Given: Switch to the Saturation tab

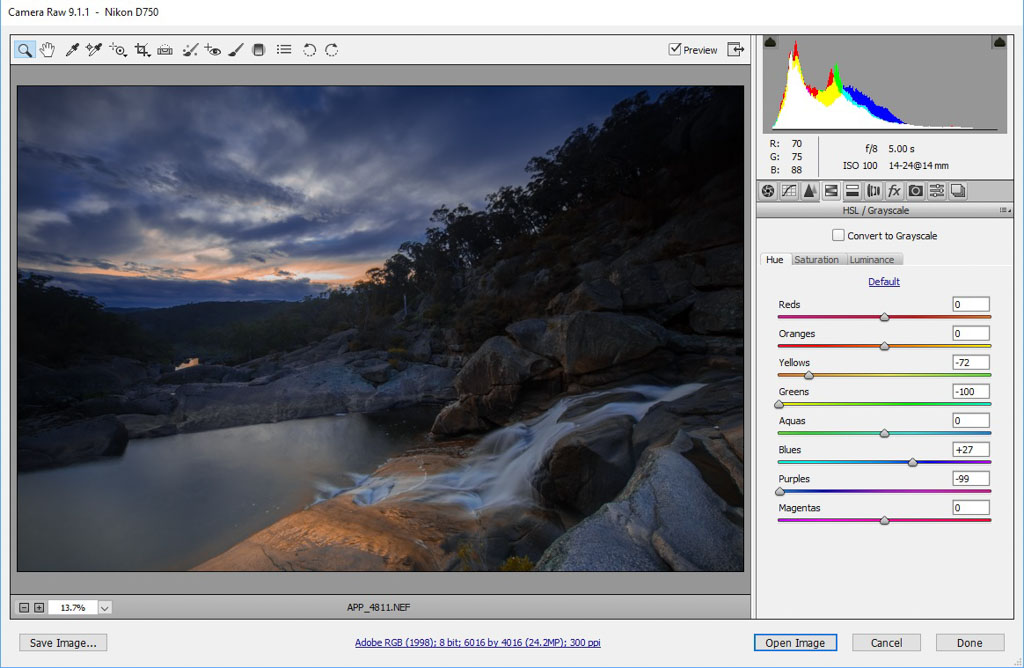Looking at the screenshot, I should [x=817, y=260].
